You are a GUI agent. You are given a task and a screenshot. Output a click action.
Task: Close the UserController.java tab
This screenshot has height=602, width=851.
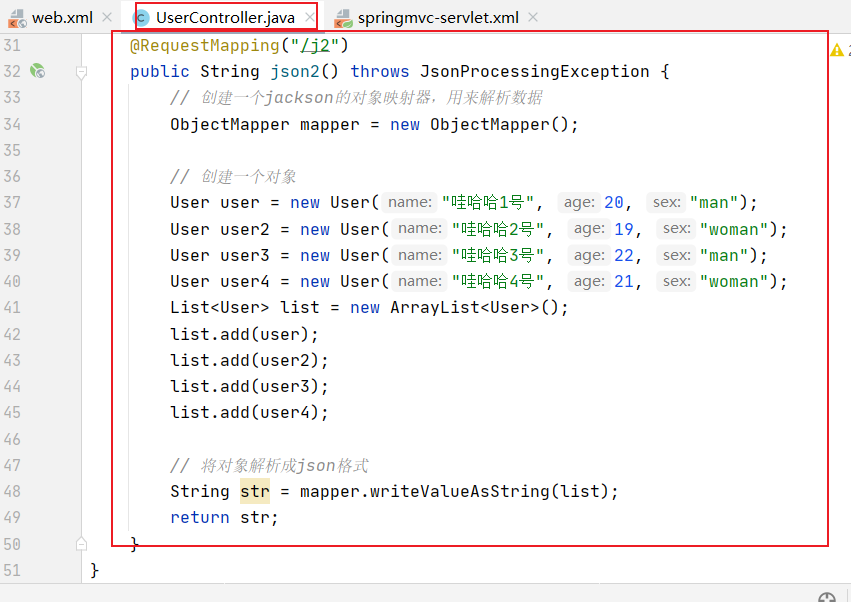point(309,17)
